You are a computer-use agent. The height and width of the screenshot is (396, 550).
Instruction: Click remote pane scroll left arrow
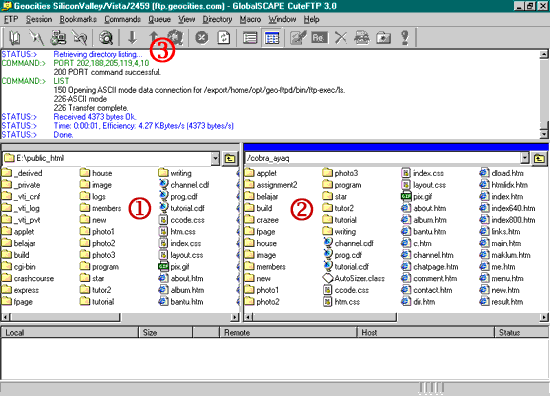pos(248,317)
